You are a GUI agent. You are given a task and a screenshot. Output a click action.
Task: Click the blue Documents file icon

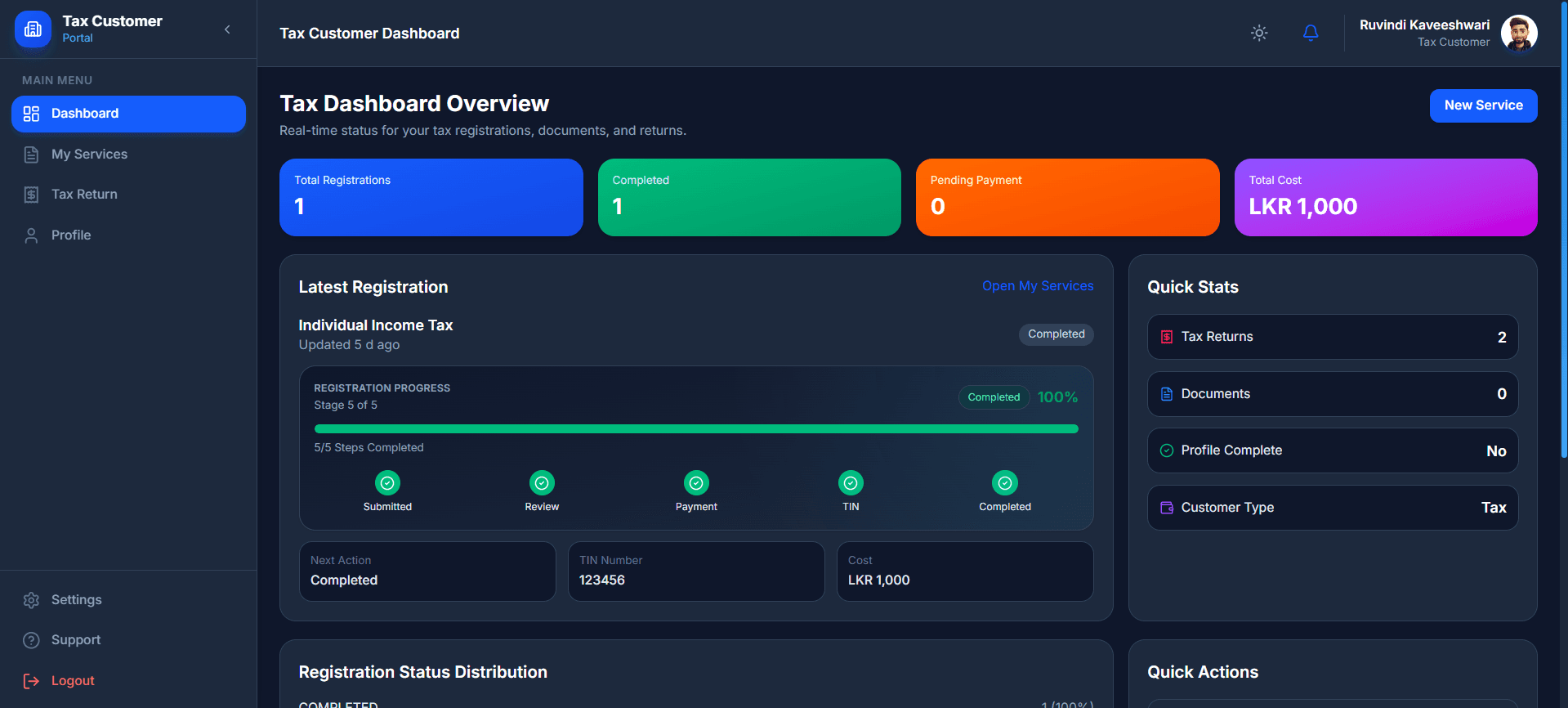coord(1167,394)
